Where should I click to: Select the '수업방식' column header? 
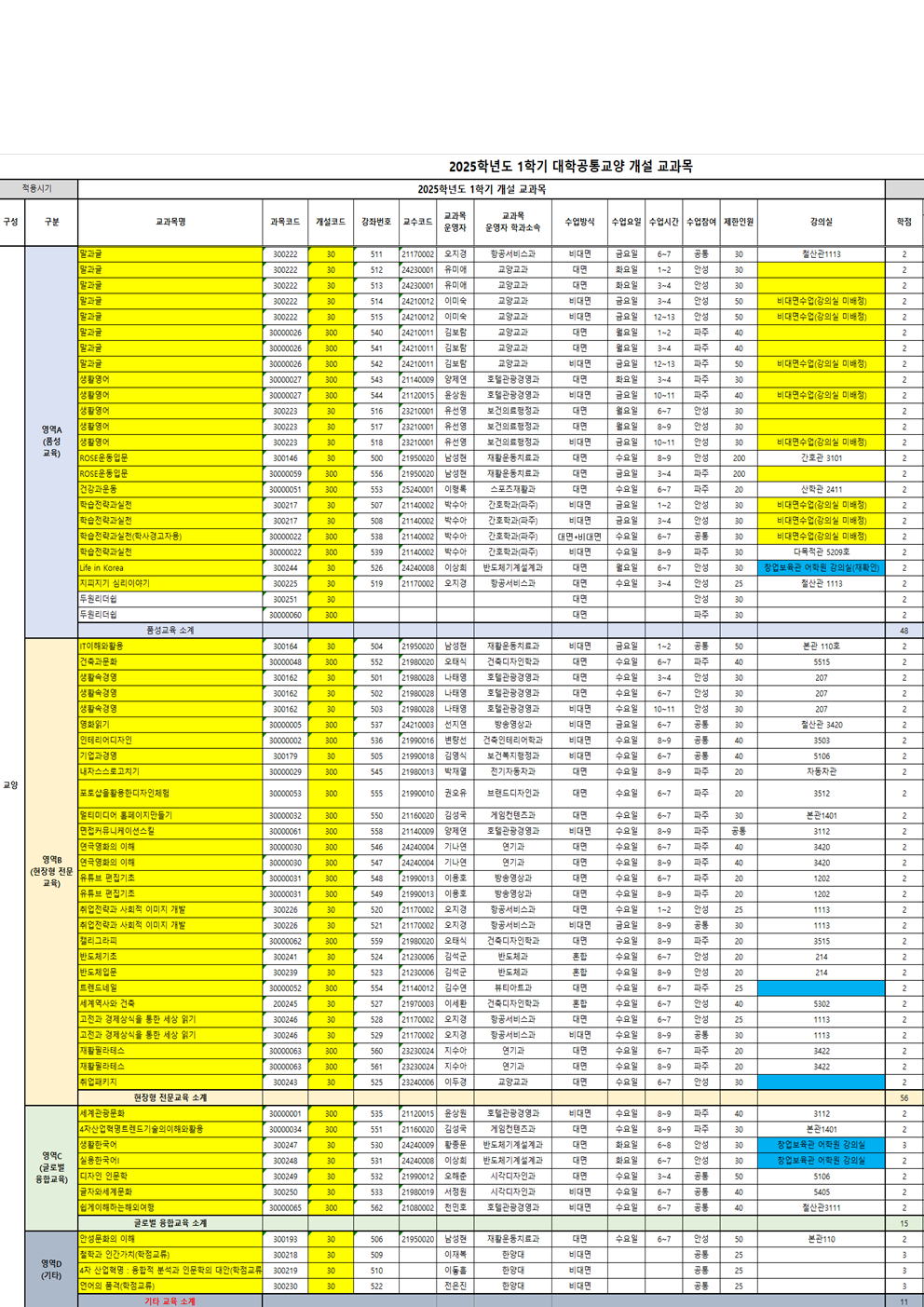tap(579, 222)
